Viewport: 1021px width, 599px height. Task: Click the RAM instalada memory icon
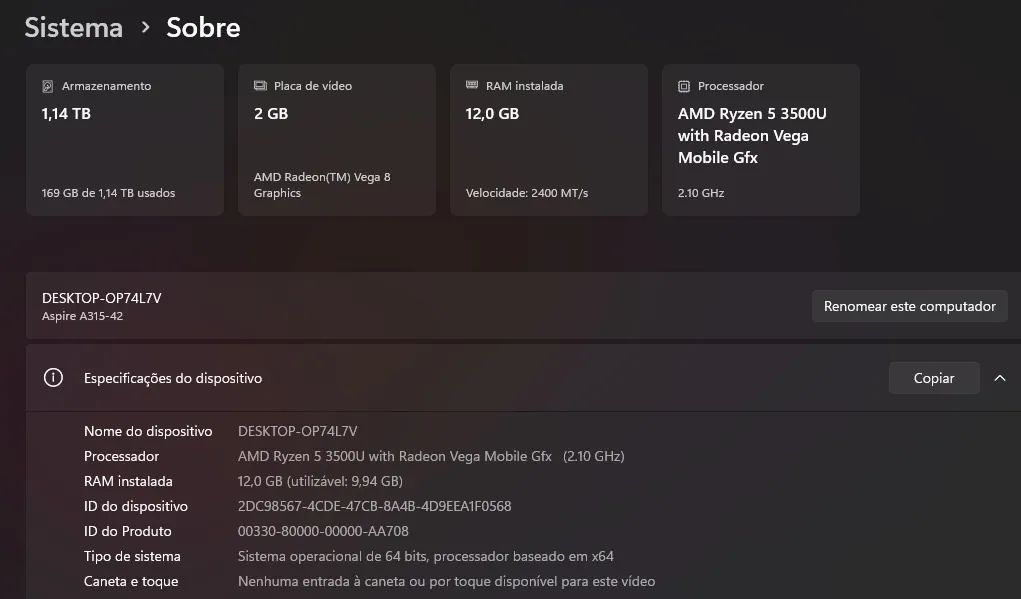pos(473,86)
